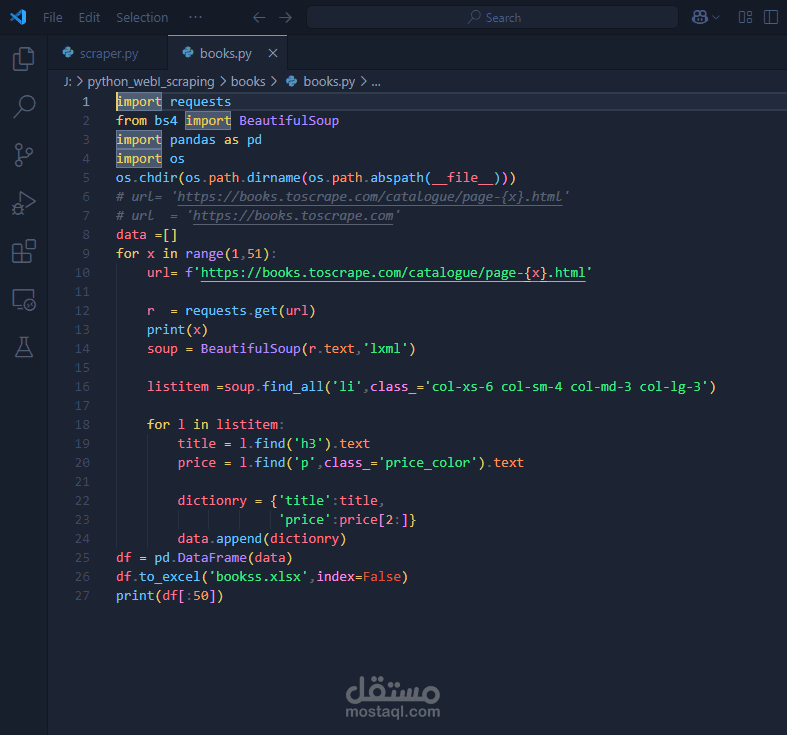The width and height of the screenshot is (787, 735).
Task: Open the Copilot chat icon
Action: (700, 18)
